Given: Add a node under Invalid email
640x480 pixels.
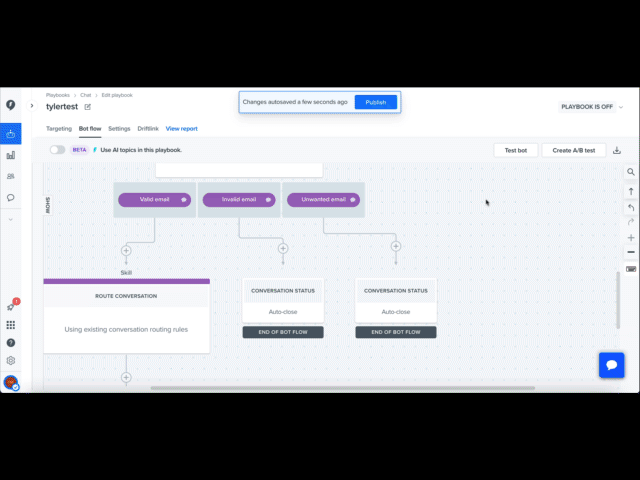Looking at the screenshot, I should [283, 248].
